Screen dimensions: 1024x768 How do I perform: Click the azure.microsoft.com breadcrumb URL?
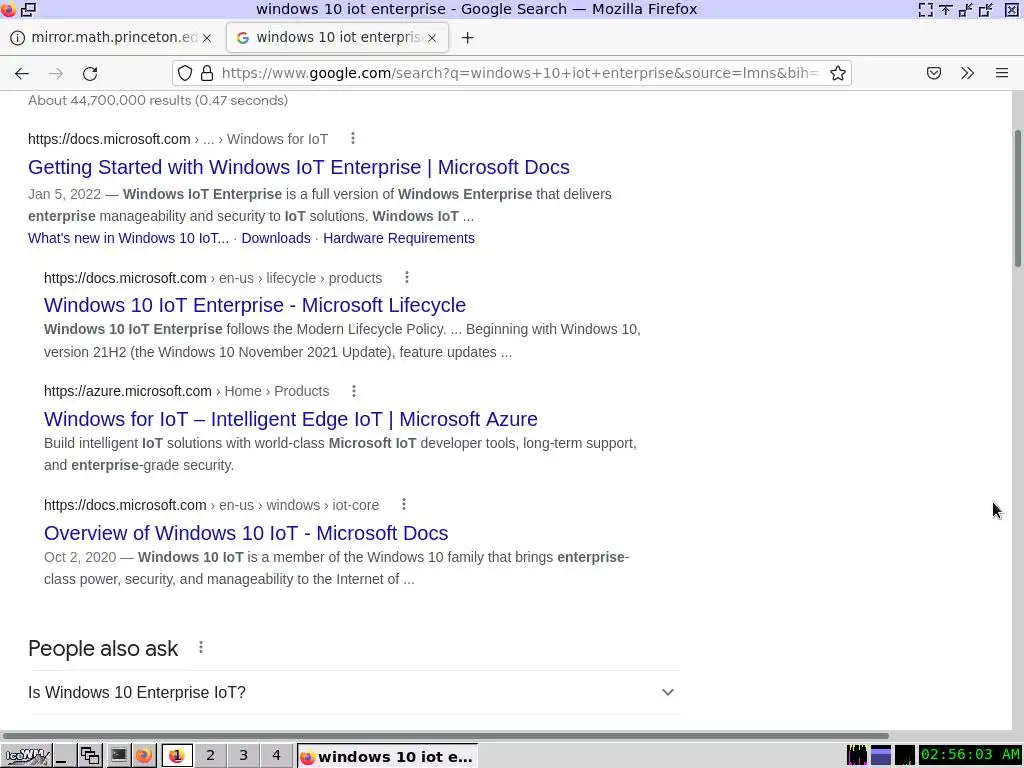187,391
